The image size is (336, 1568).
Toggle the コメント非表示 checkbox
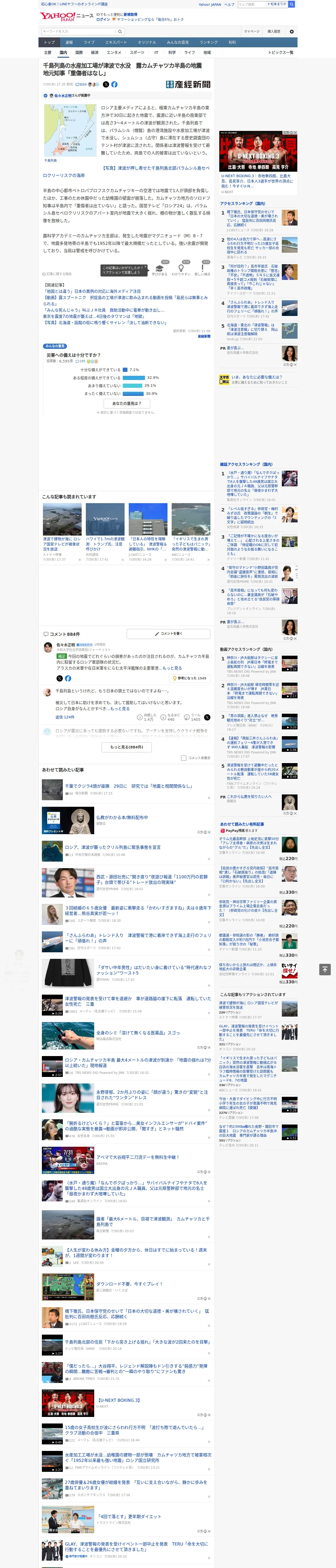183,758
